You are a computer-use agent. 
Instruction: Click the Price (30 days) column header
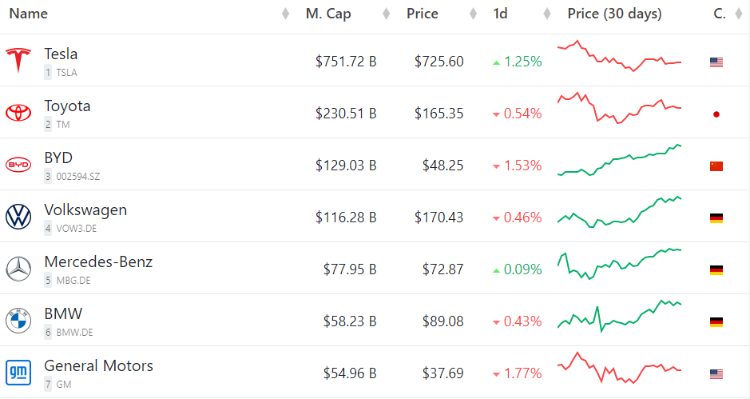tap(615, 13)
